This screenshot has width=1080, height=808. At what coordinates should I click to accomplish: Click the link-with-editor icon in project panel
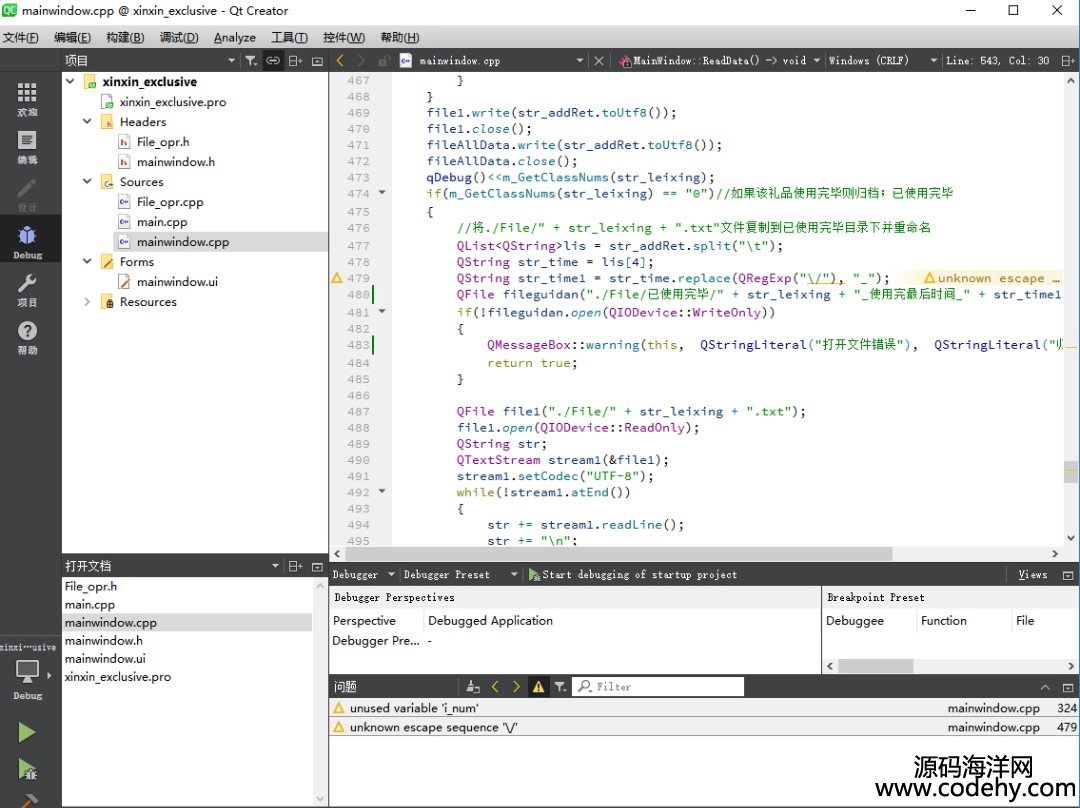pyautogui.click(x=273, y=61)
